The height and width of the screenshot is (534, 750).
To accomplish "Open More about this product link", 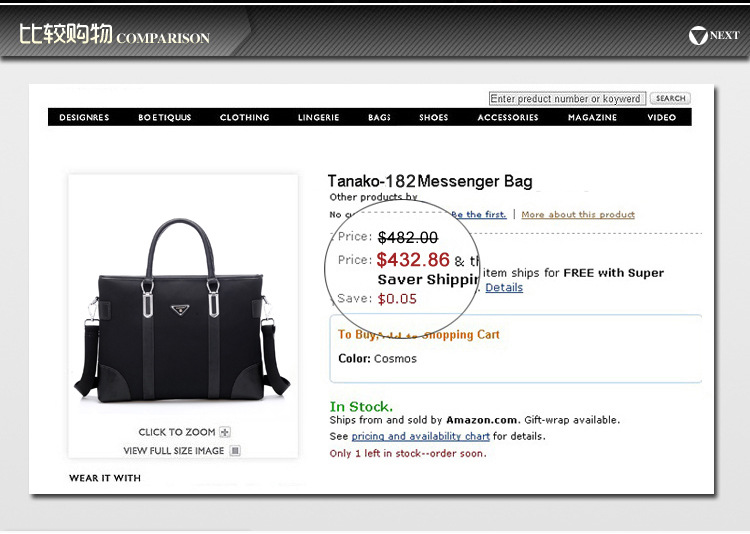I will pyautogui.click(x=578, y=214).
